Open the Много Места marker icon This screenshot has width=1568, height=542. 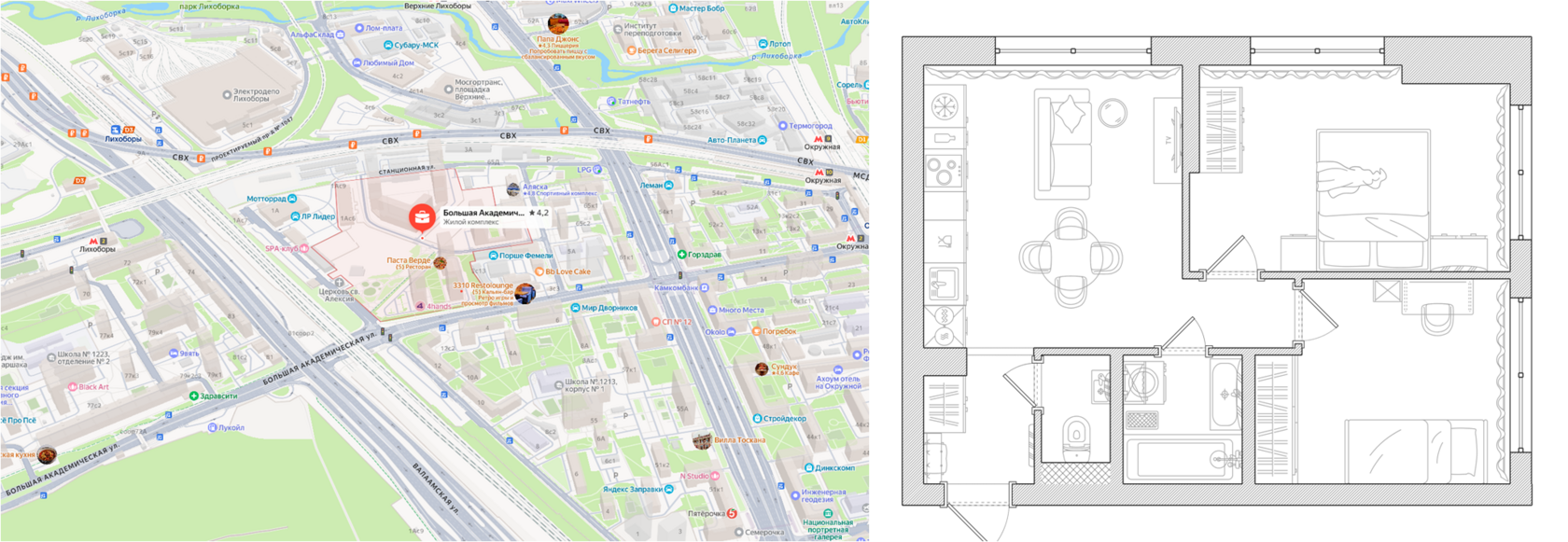[x=713, y=310]
